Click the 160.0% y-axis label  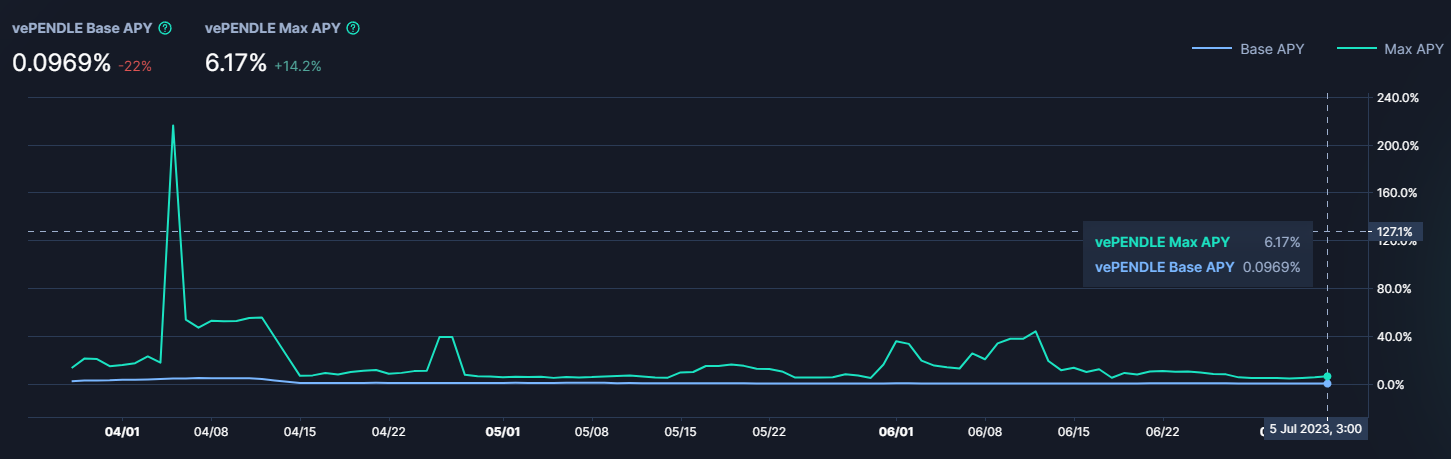point(1398,193)
